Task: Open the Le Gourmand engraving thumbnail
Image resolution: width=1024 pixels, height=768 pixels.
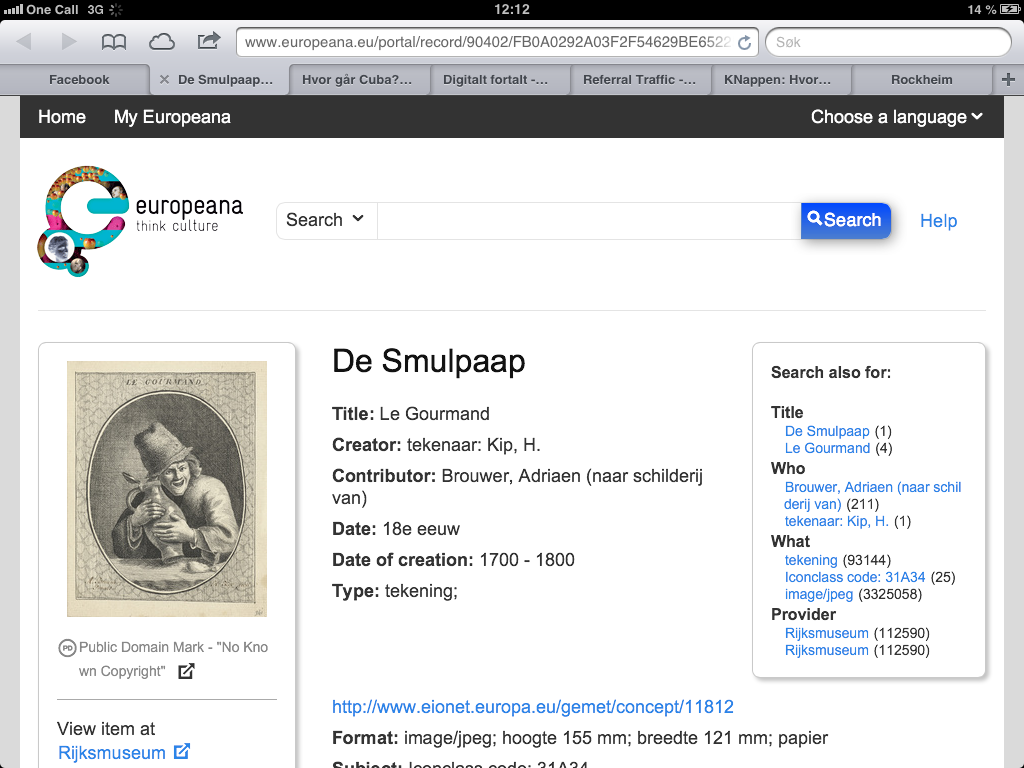Action: [167, 489]
